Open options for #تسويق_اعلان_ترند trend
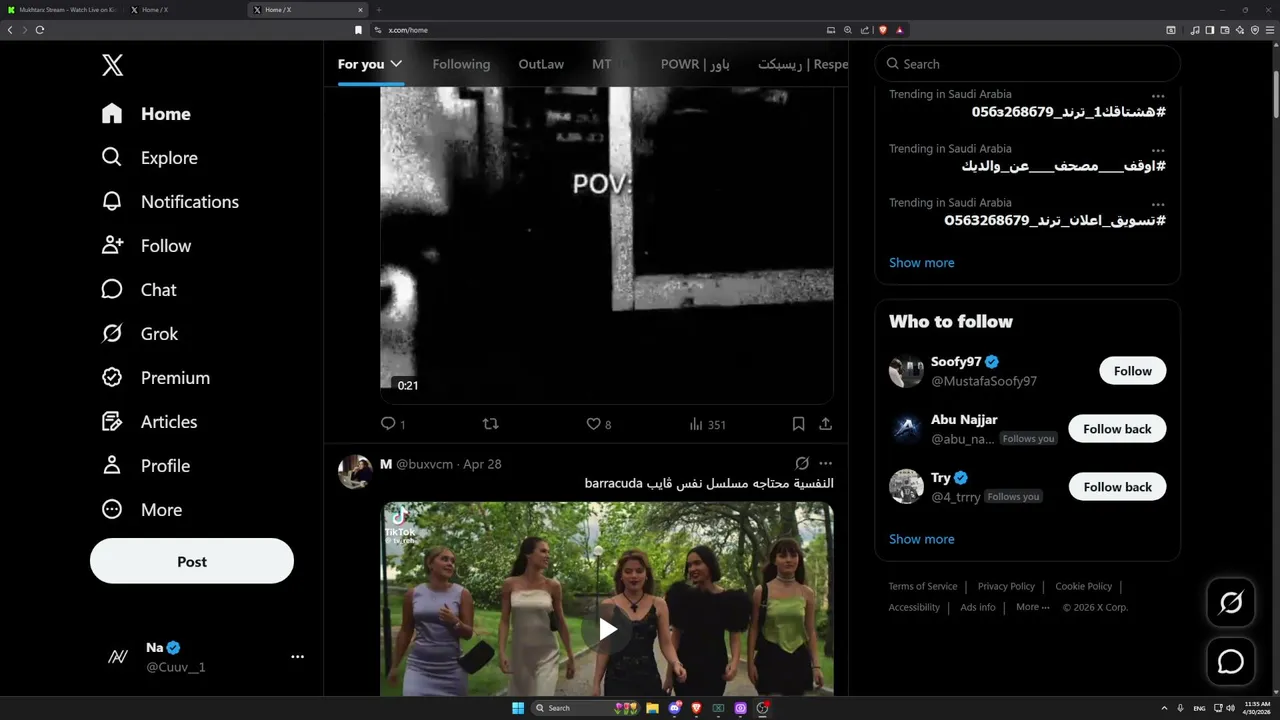Viewport: 1280px width, 720px height. coord(1158,204)
